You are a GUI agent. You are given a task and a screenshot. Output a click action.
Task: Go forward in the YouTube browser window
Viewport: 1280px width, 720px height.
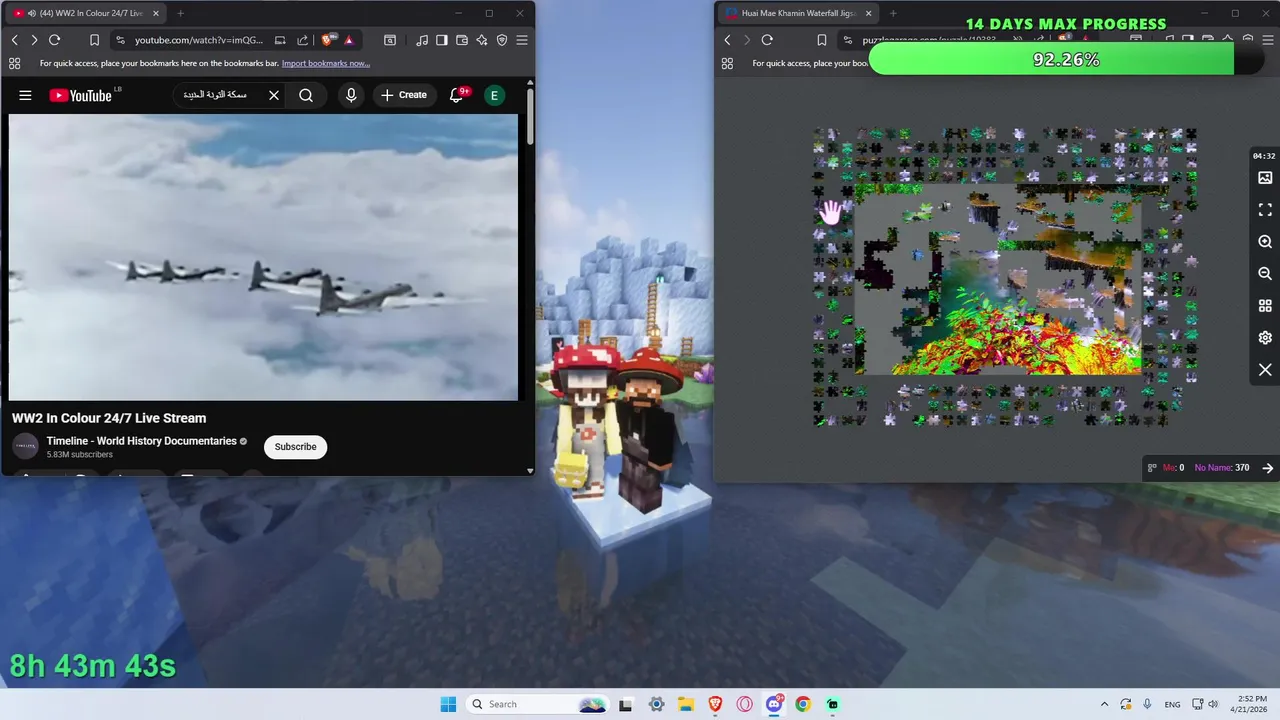(x=34, y=40)
